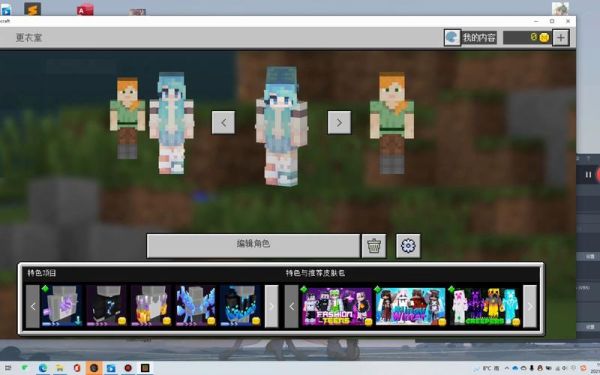The width and height of the screenshot is (600, 375).
Task: Go to previous featured items page
Action: (x=33, y=306)
